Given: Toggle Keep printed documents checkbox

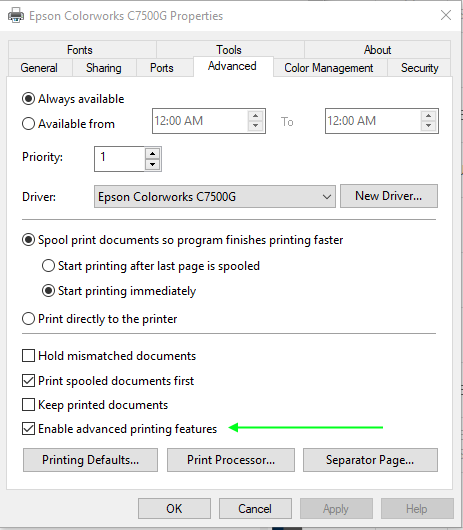Looking at the screenshot, I should [x=28, y=405].
